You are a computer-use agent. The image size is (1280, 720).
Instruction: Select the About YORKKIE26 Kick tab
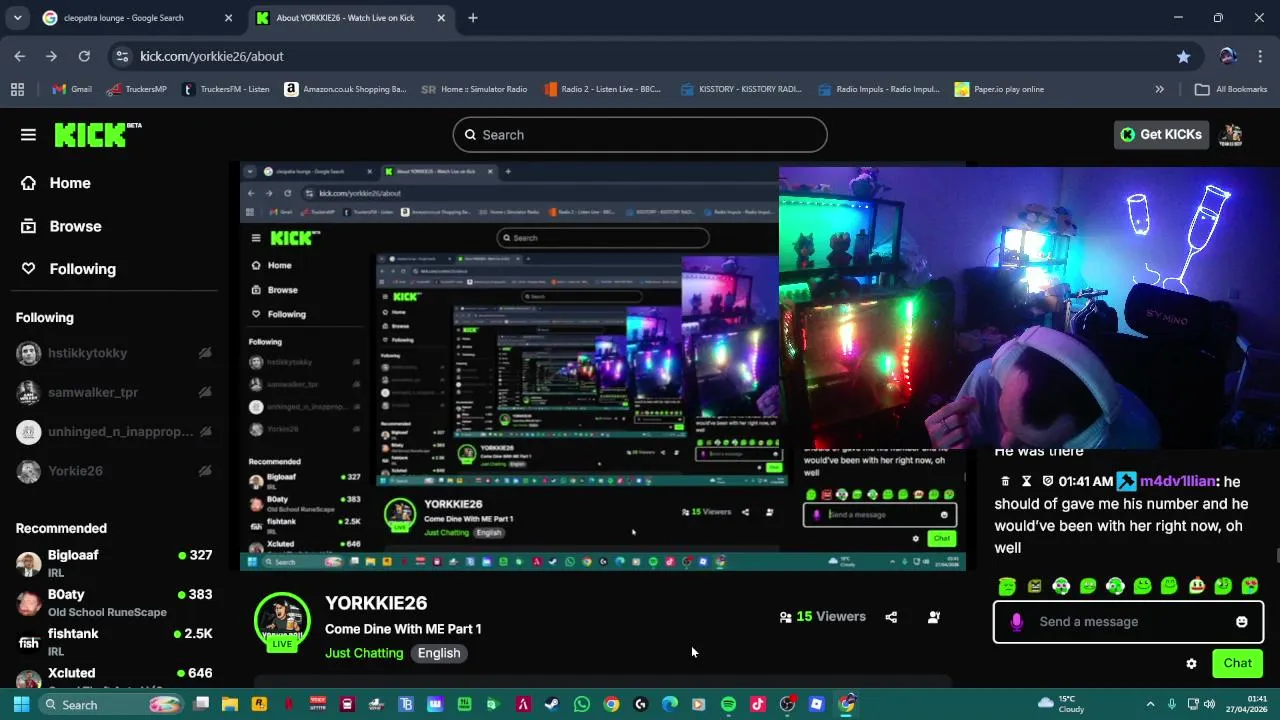pyautogui.click(x=351, y=18)
